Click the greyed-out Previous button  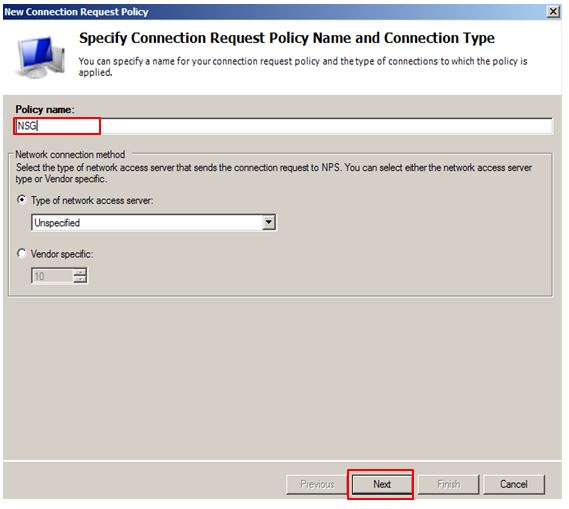pyautogui.click(x=317, y=484)
